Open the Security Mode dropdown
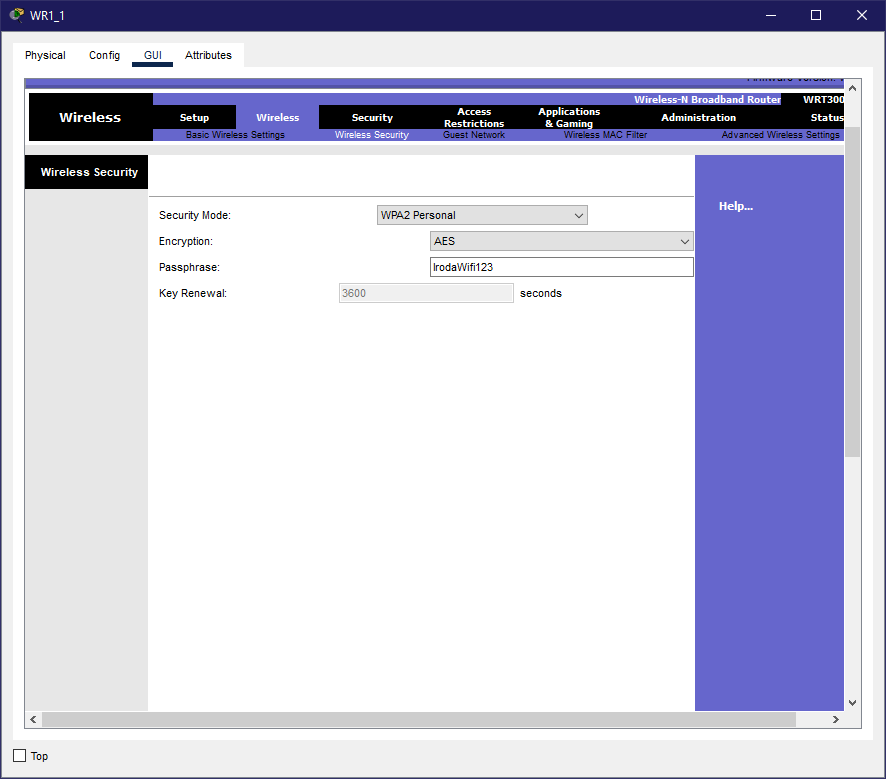886x779 pixels. (x=482, y=215)
